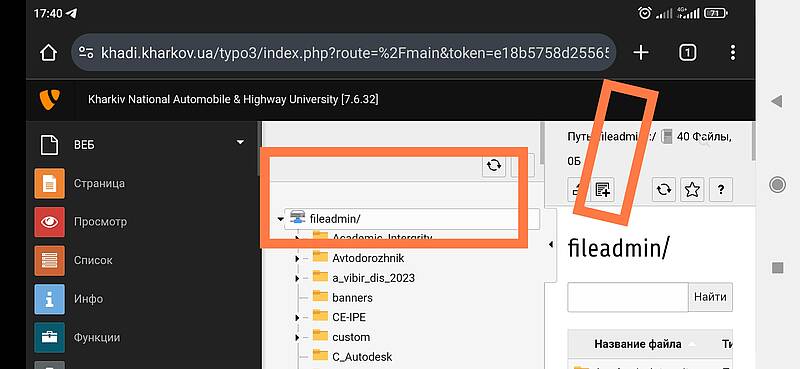The width and height of the screenshot is (800, 369).
Task: Open the Функции toolbox icon
Action: 49,337
